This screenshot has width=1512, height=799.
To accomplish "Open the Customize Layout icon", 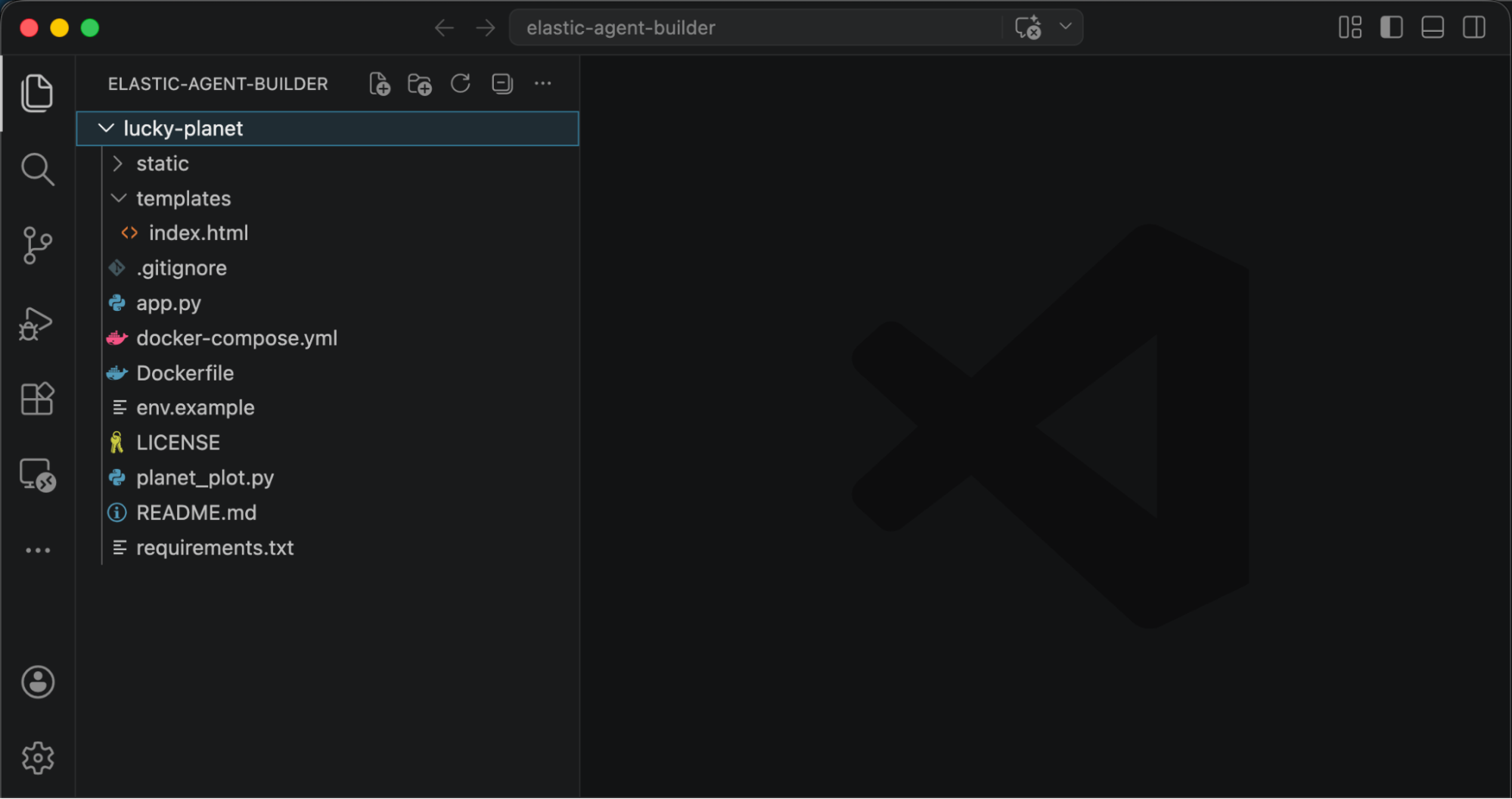I will [1350, 27].
